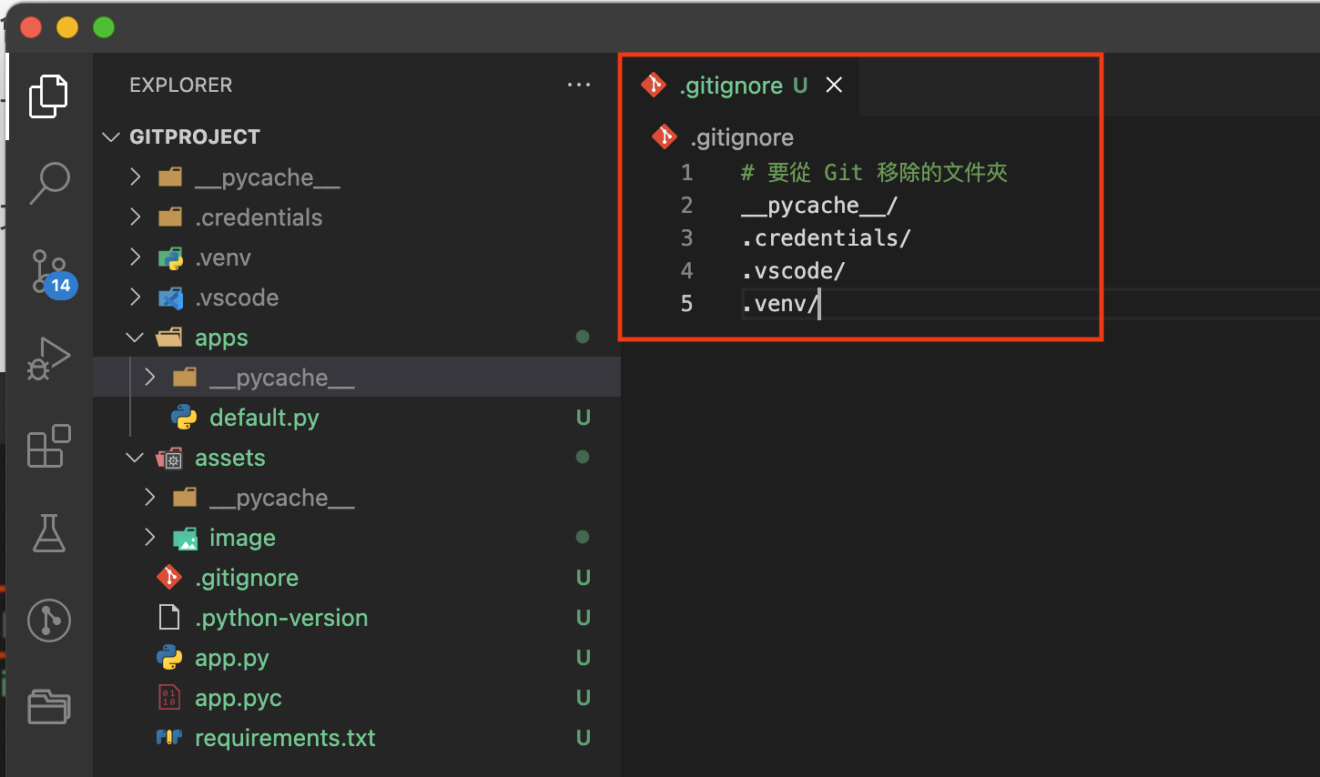The width and height of the screenshot is (1320, 777).
Task: Collapse the GITPROJECT workspace root
Action: point(111,137)
